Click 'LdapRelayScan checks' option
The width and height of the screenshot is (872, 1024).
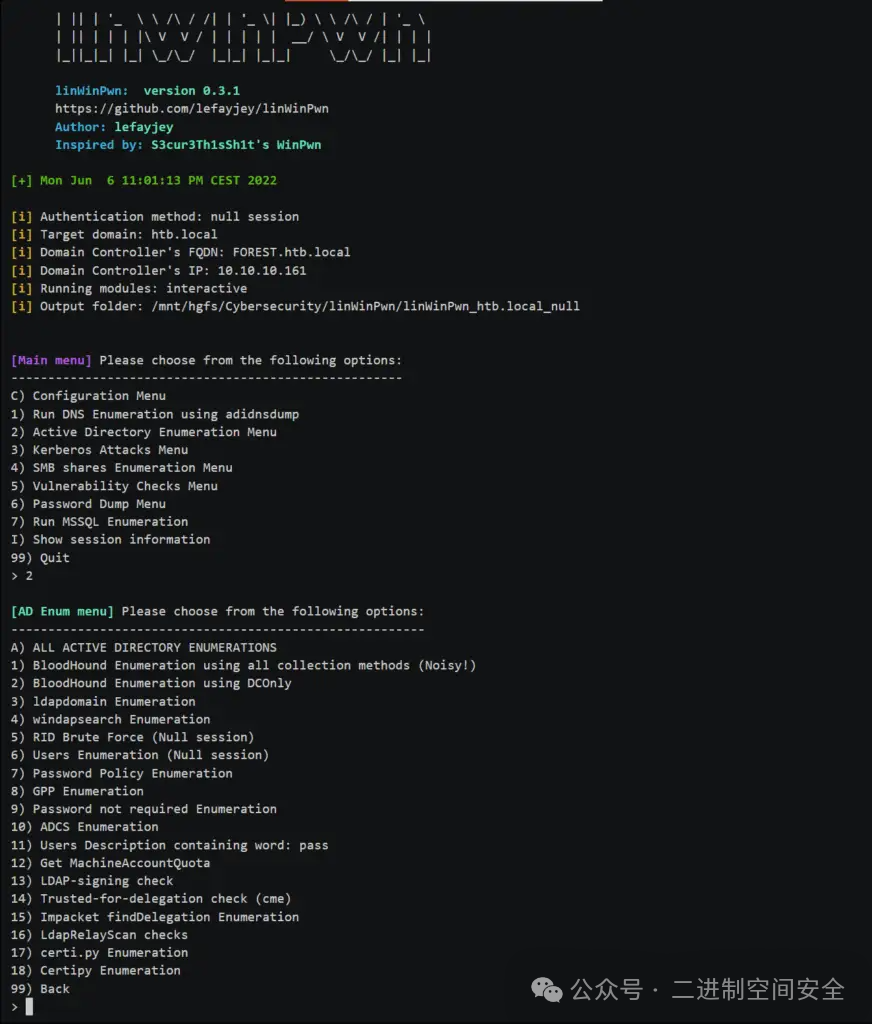tap(99, 935)
